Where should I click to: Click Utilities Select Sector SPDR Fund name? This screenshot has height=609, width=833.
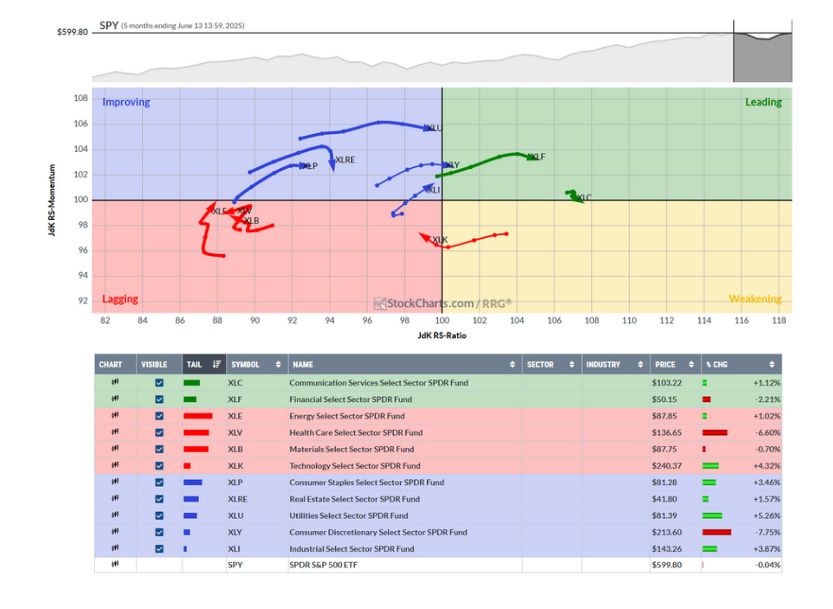coord(348,515)
